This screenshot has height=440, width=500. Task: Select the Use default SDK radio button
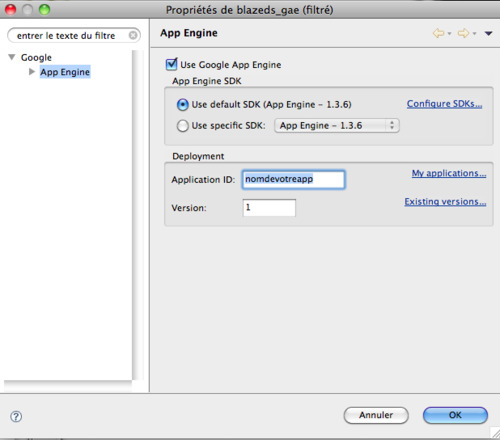(x=183, y=105)
